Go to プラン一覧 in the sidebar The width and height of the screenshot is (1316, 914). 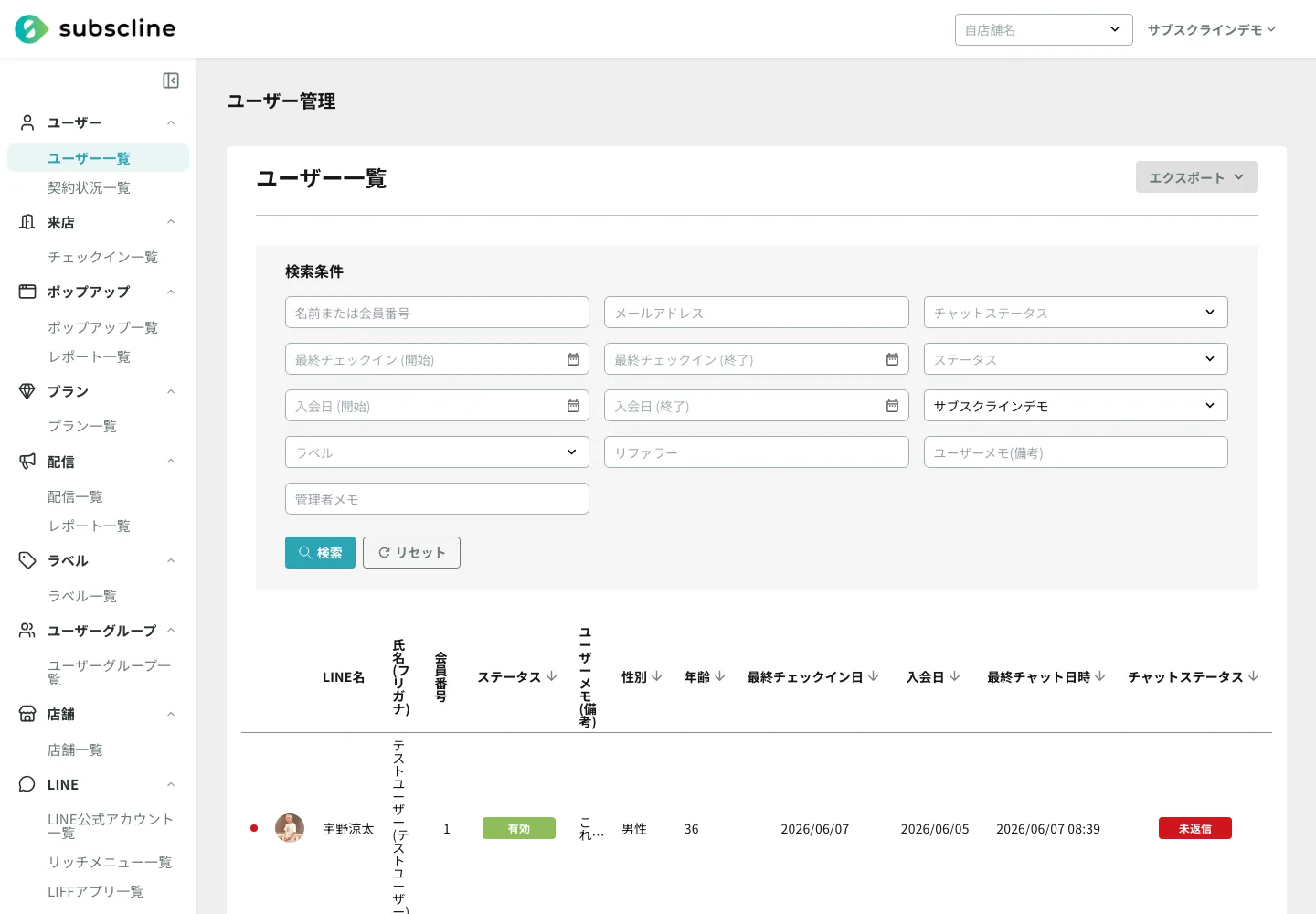(x=82, y=426)
